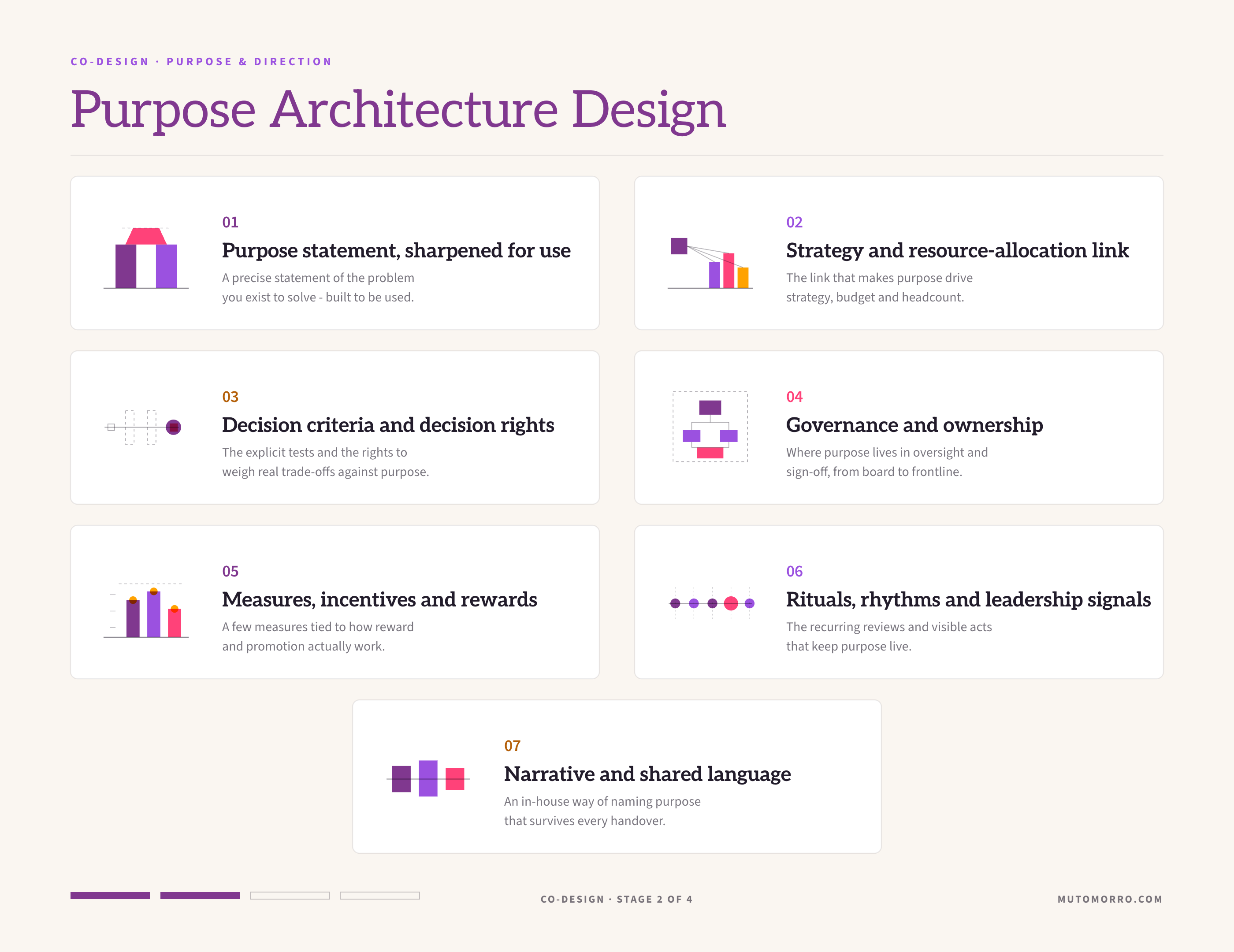The height and width of the screenshot is (952, 1234).
Task: Click 'A precise statement of the problem' description
Action: click(x=318, y=278)
